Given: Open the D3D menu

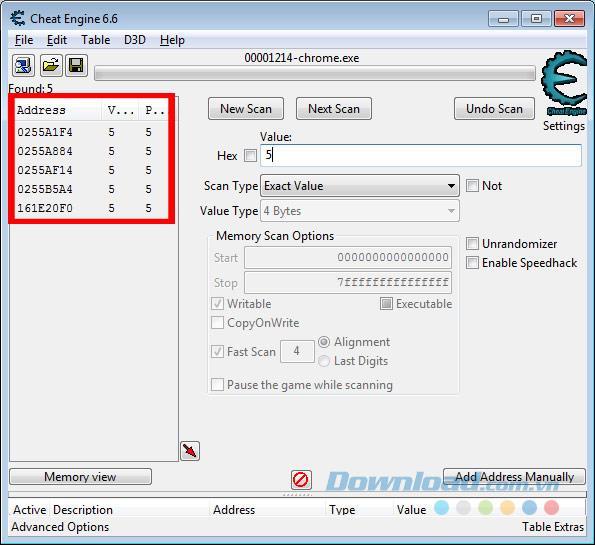Looking at the screenshot, I should click(135, 40).
